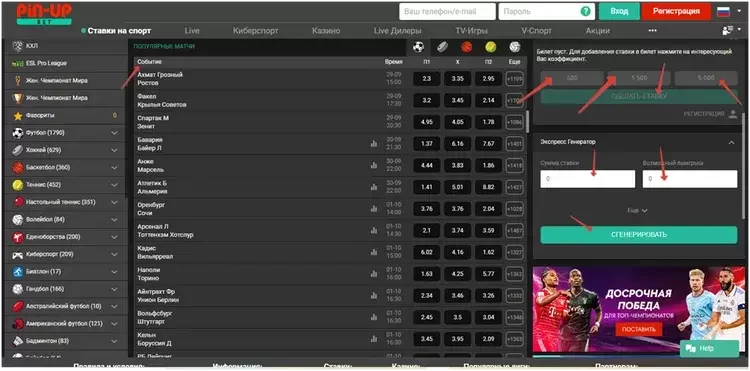The image size is (750, 371).
Task: Click the СГЕНЕРИРОВАТЬ button
Action: point(639,235)
